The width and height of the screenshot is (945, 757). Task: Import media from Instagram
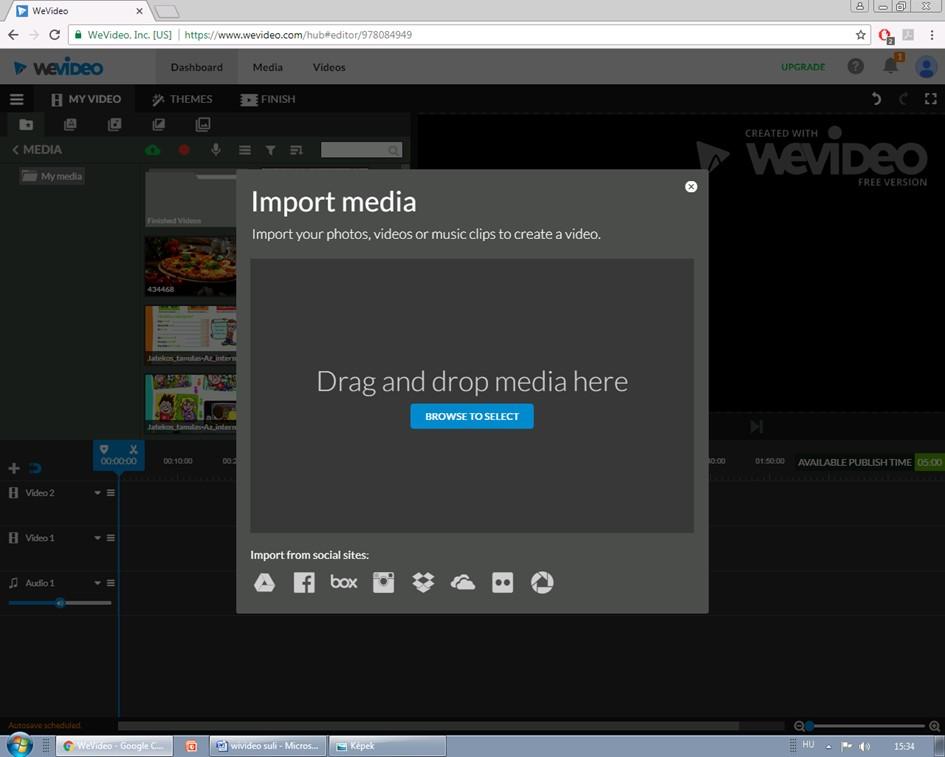pos(383,582)
